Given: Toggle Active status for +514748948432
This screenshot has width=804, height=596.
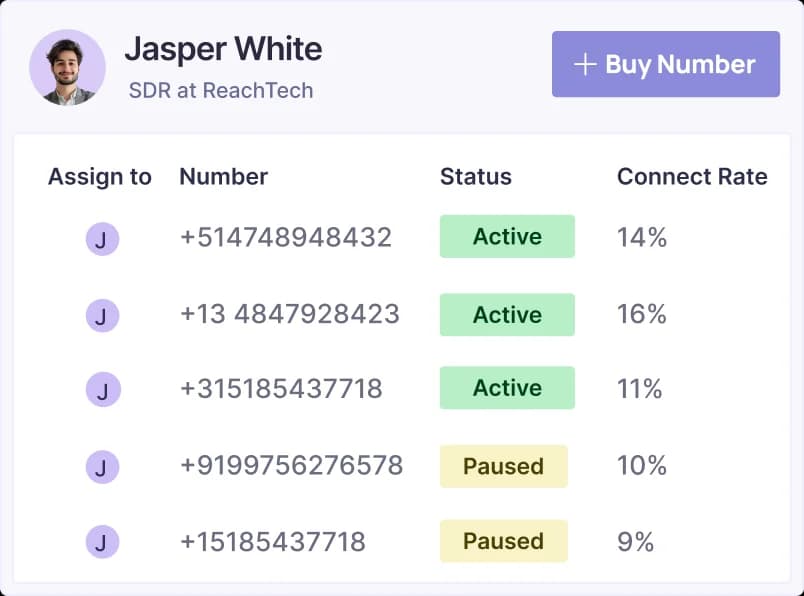Looking at the screenshot, I should pyautogui.click(x=507, y=237).
